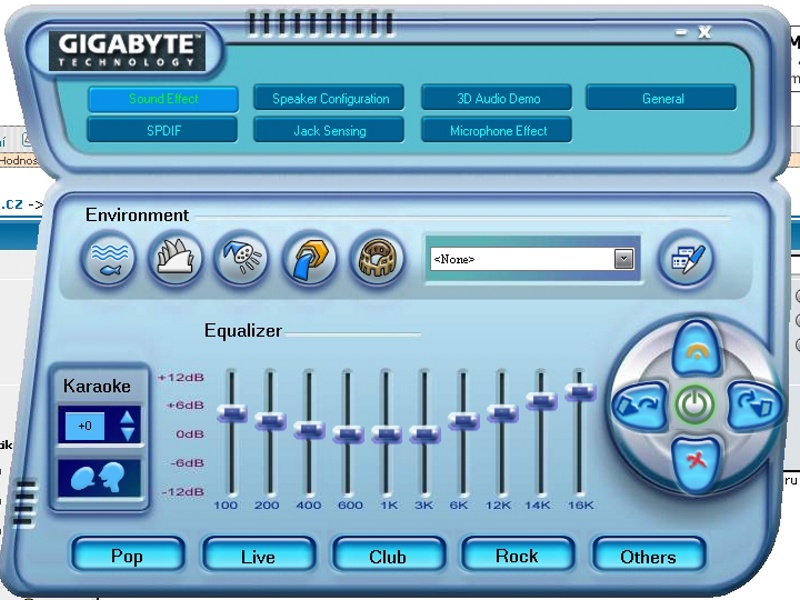Increase the Karaoke key value
This screenshot has height=600, width=800.
127,417
